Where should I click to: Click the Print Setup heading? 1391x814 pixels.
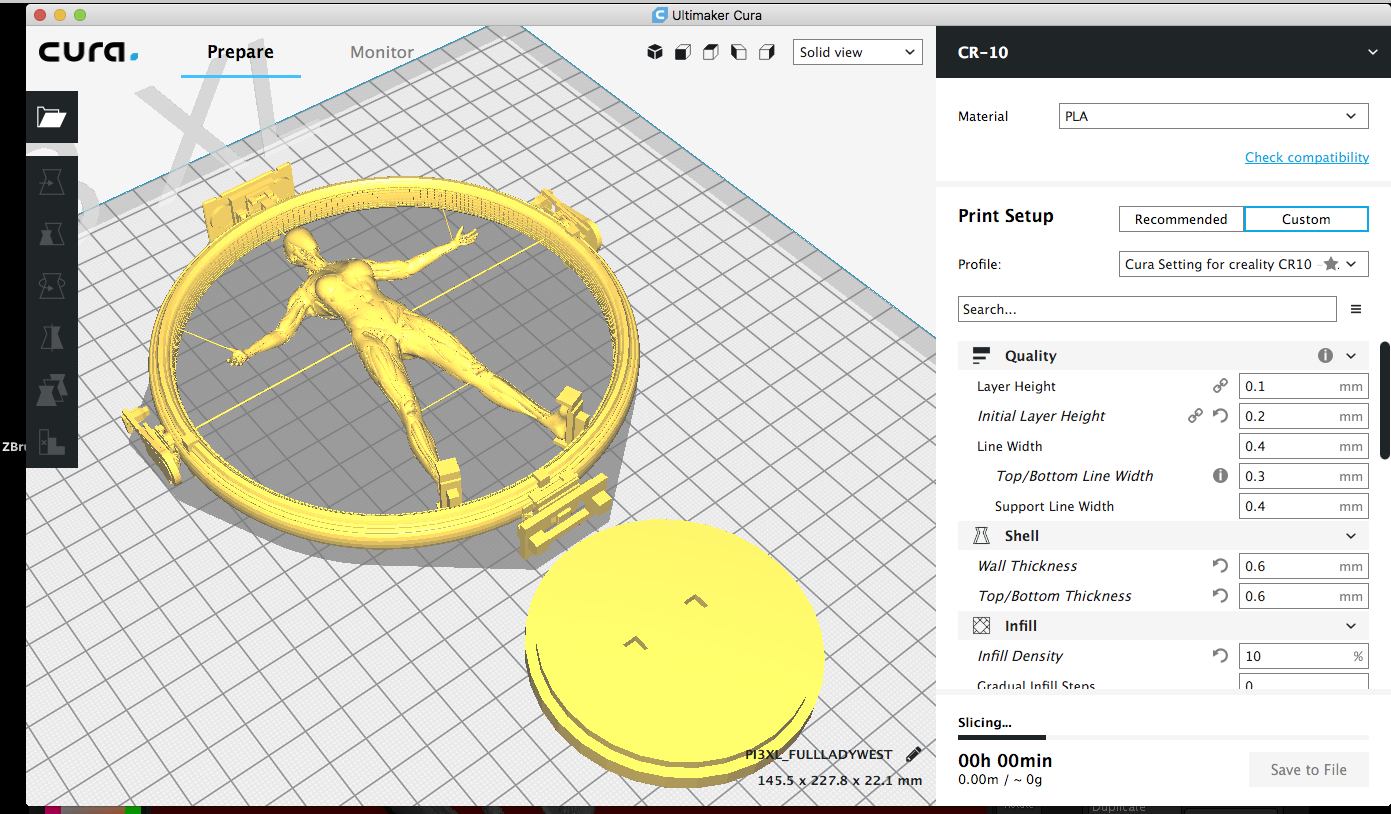point(1006,216)
